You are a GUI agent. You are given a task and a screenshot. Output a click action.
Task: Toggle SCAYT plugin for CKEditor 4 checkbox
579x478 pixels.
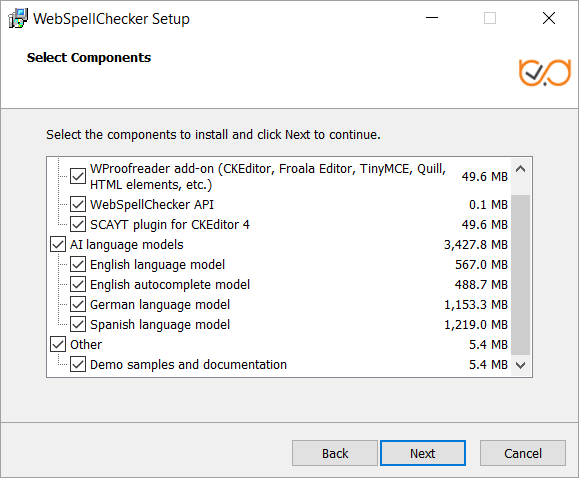tap(78, 224)
